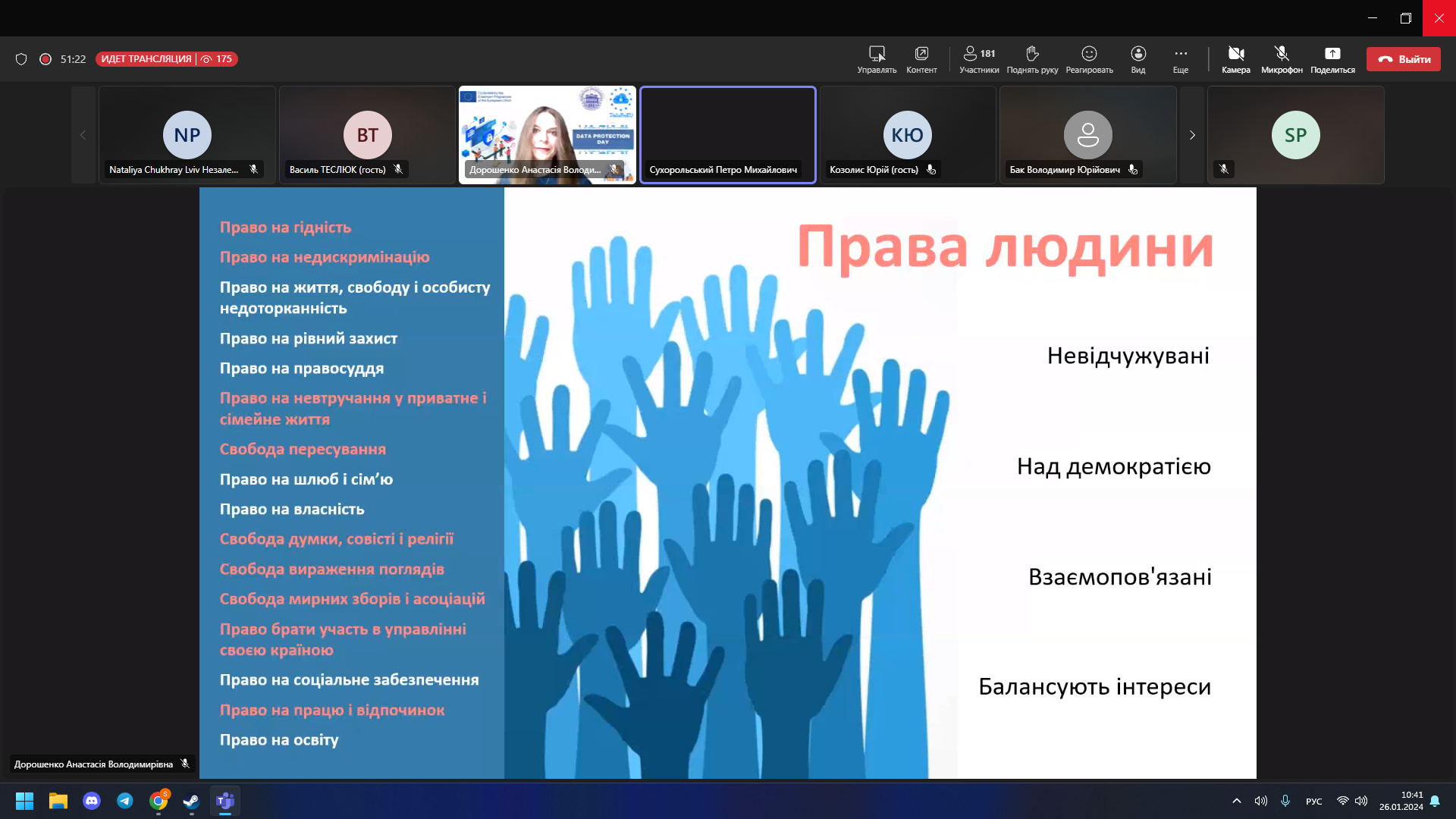Click the recording indicator icon
Image resolution: width=1456 pixels, height=819 pixels.
pos(45,59)
